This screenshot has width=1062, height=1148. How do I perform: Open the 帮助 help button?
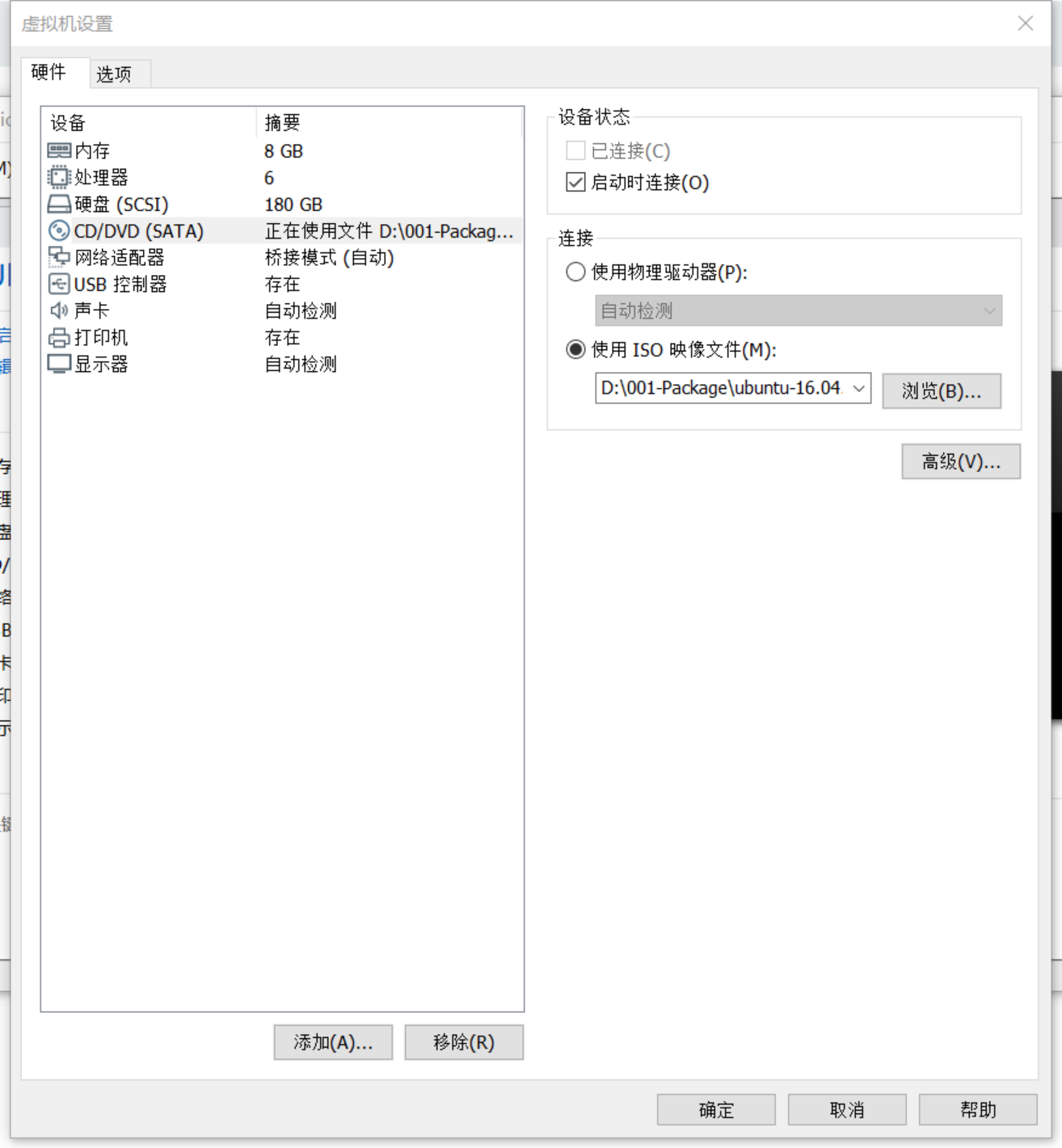pyautogui.click(x=978, y=1110)
